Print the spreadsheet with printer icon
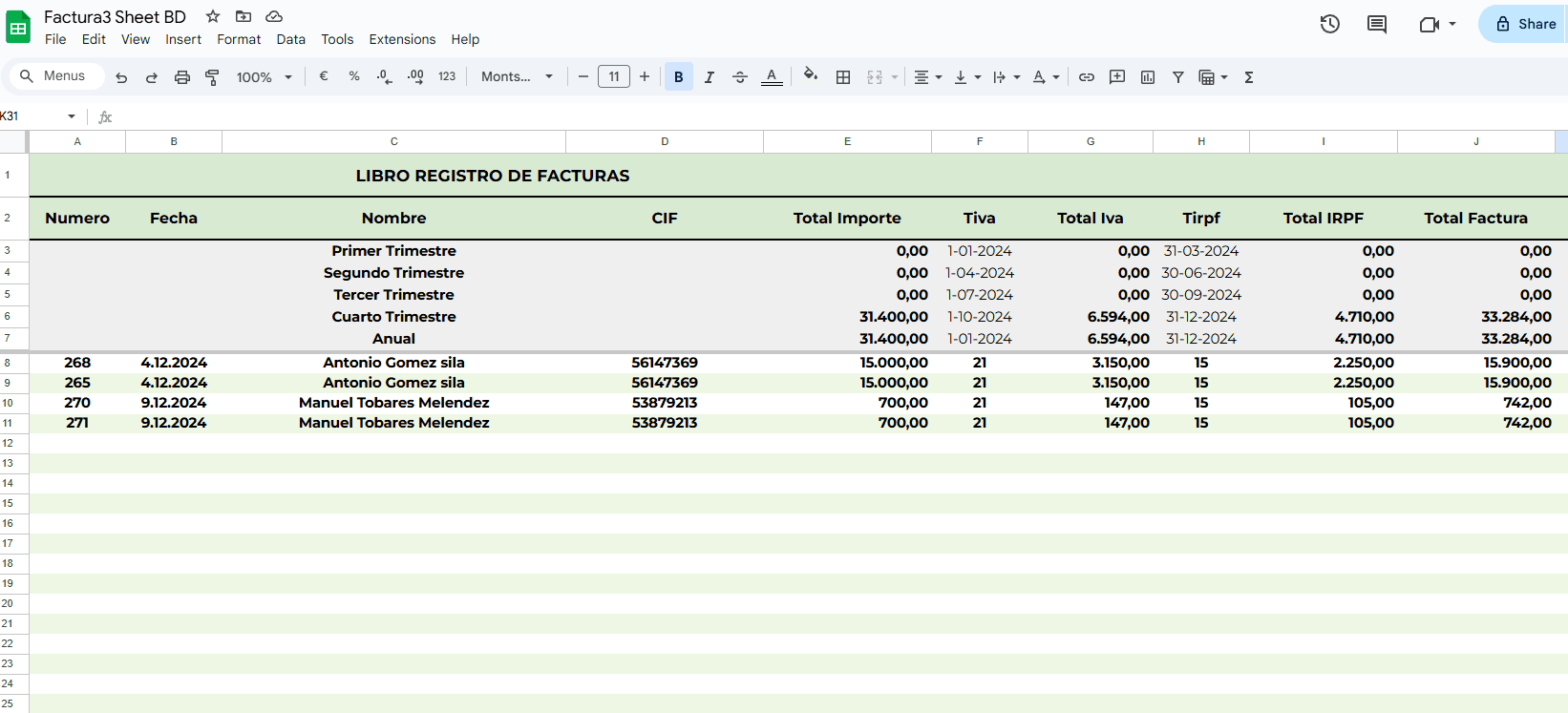1568x713 pixels. point(182,77)
